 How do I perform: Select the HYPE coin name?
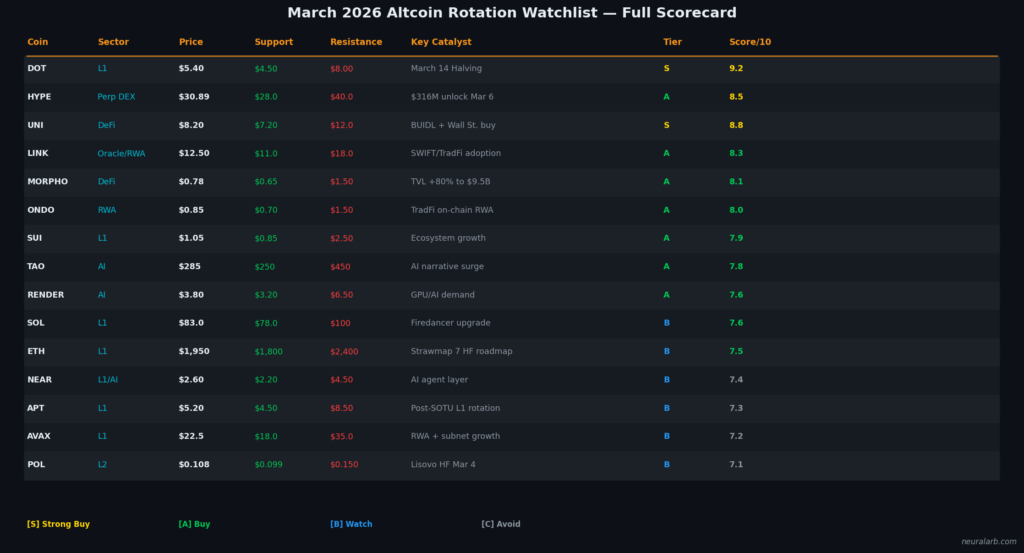click(x=39, y=97)
